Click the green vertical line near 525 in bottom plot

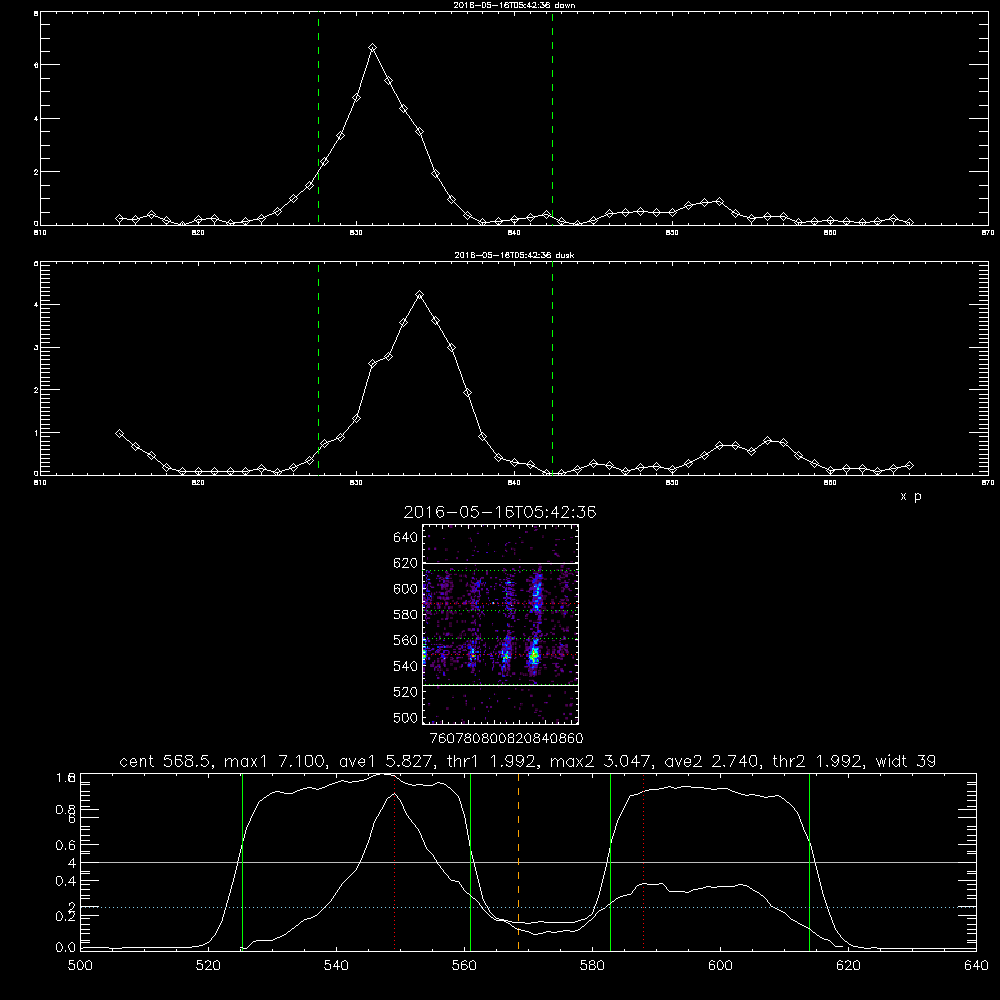[x=242, y=861]
